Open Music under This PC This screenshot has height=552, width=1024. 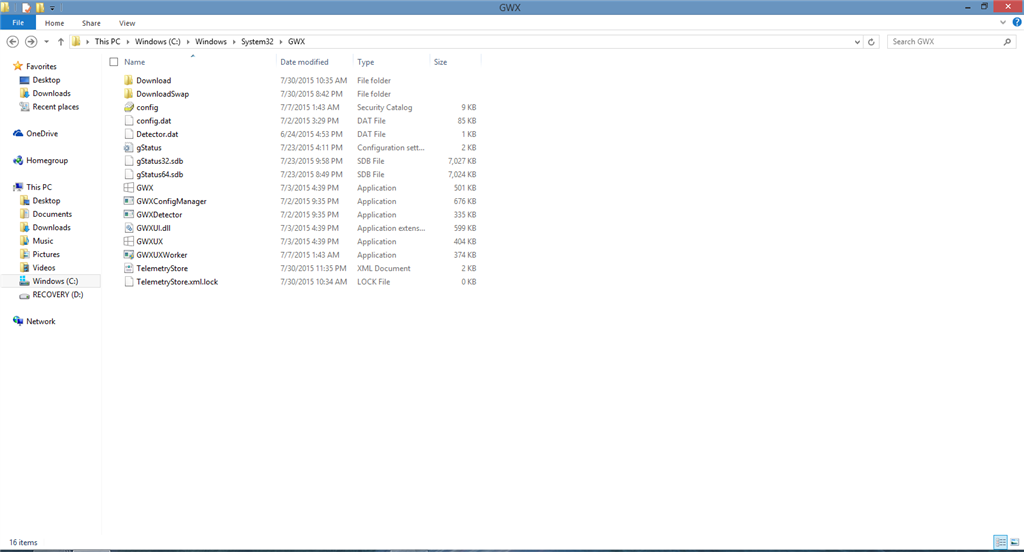click(43, 240)
